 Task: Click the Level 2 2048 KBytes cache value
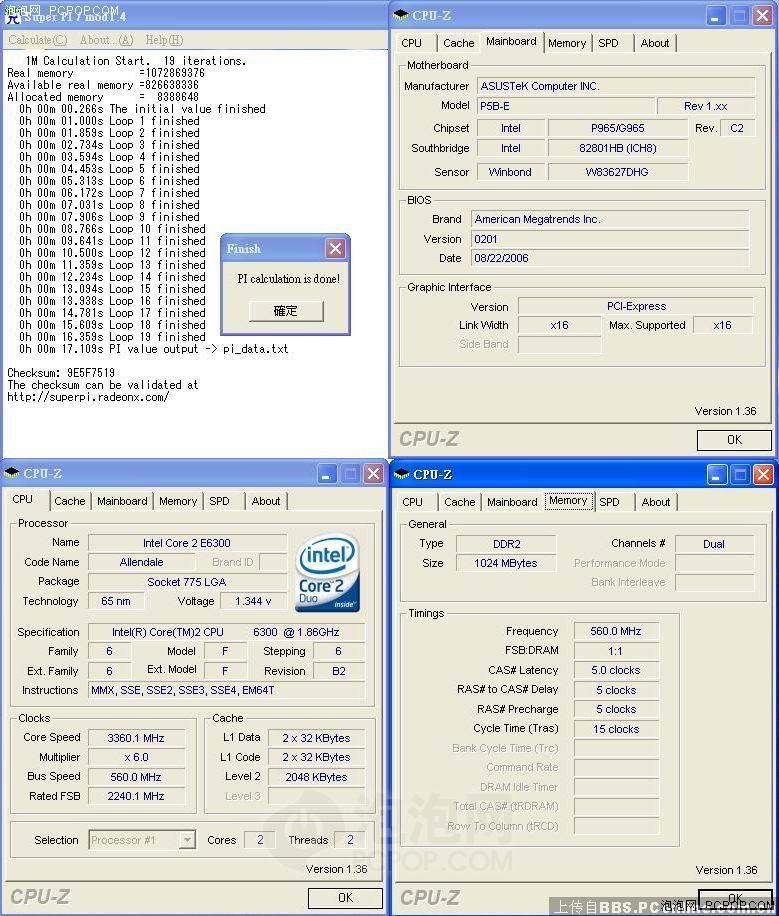(x=316, y=777)
